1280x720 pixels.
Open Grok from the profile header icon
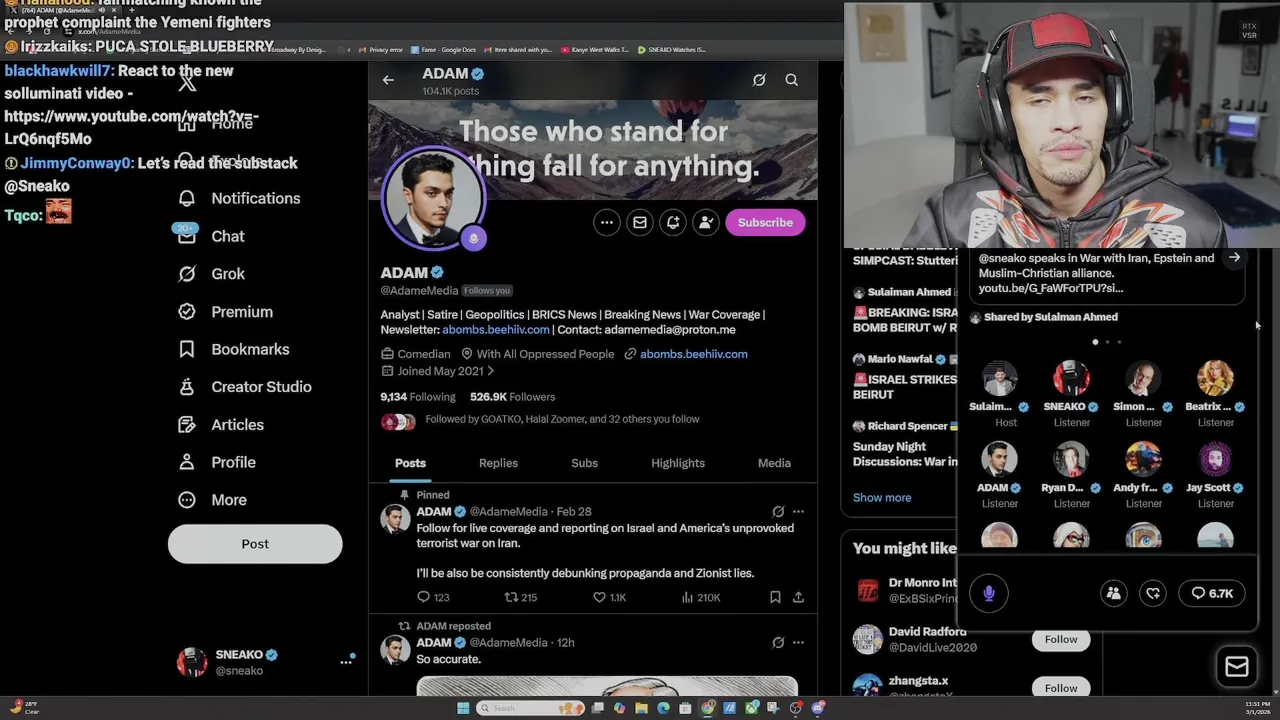click(759, 80)
